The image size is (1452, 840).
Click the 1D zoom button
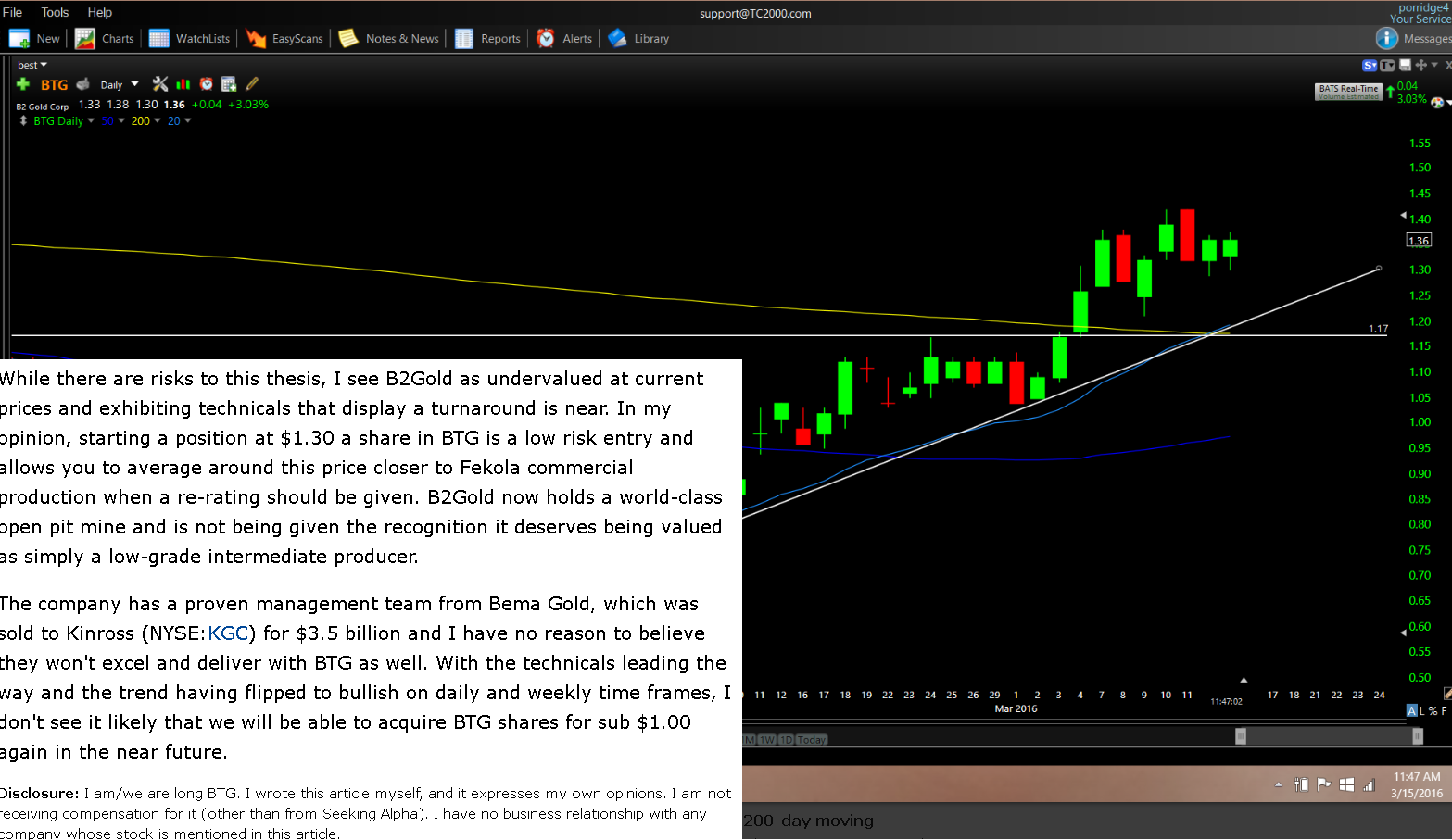[786, 739]
